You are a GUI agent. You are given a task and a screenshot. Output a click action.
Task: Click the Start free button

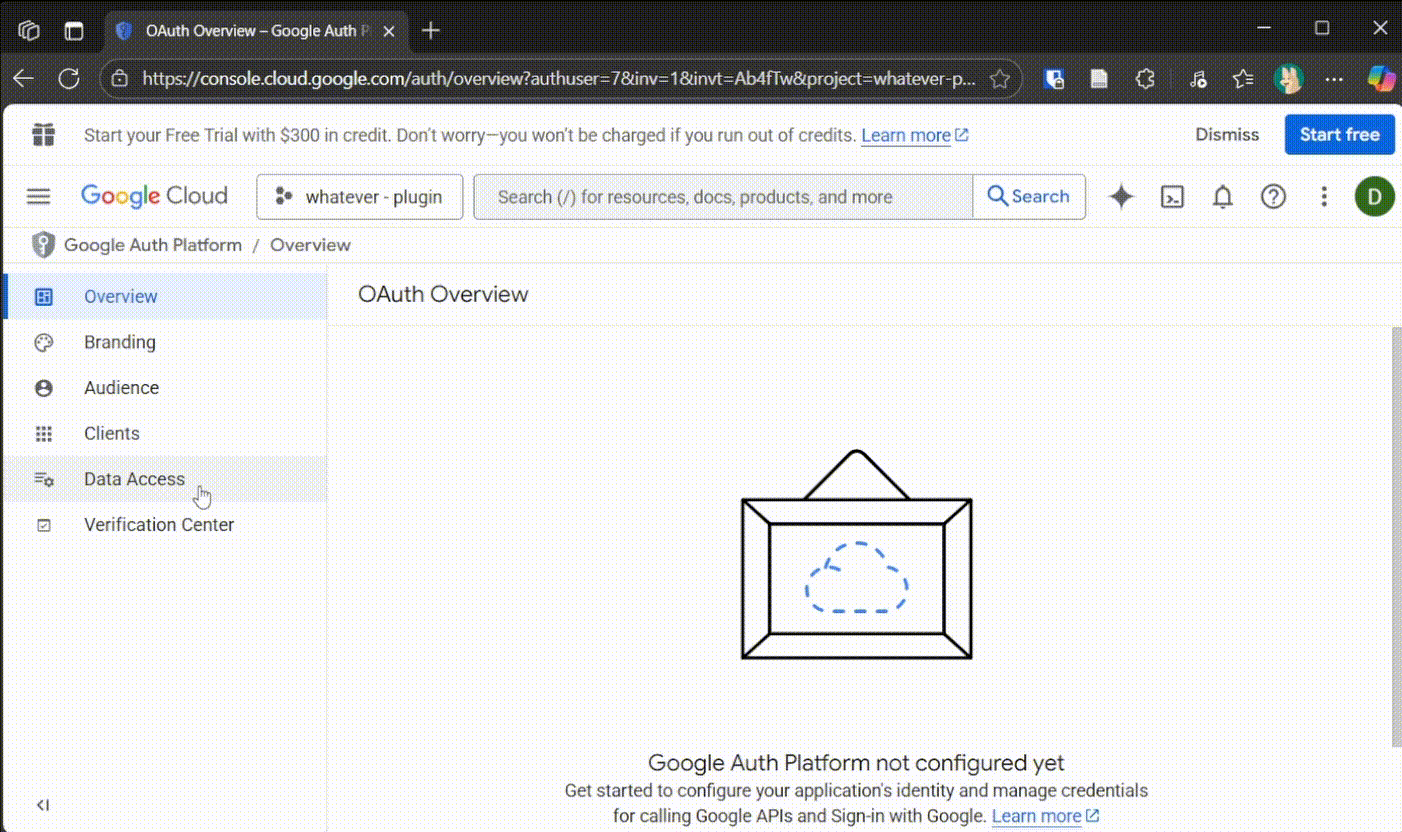point(1340,134)
